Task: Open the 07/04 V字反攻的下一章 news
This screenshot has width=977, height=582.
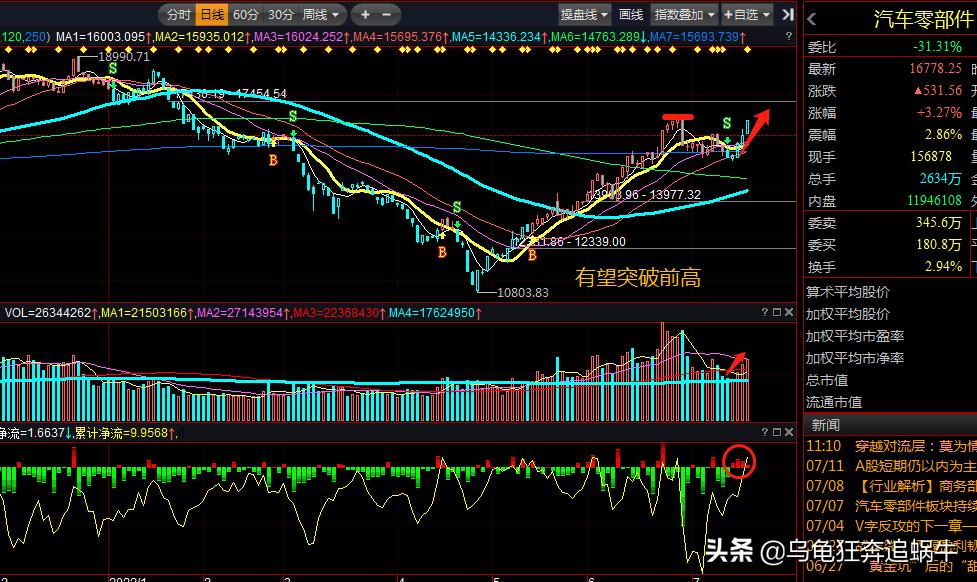Action: tap(891, 526)
